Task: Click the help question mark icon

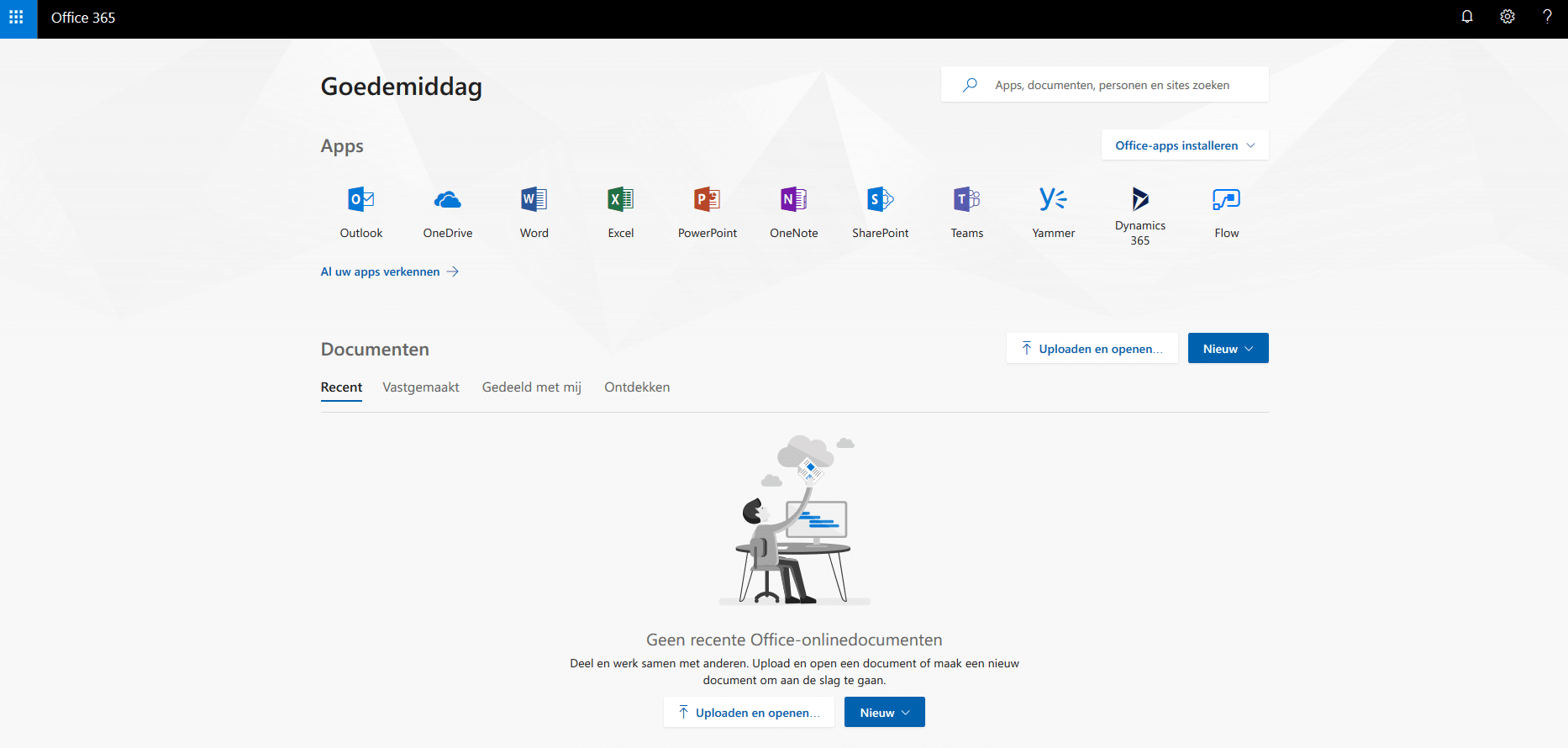Action: (1547, 17)
